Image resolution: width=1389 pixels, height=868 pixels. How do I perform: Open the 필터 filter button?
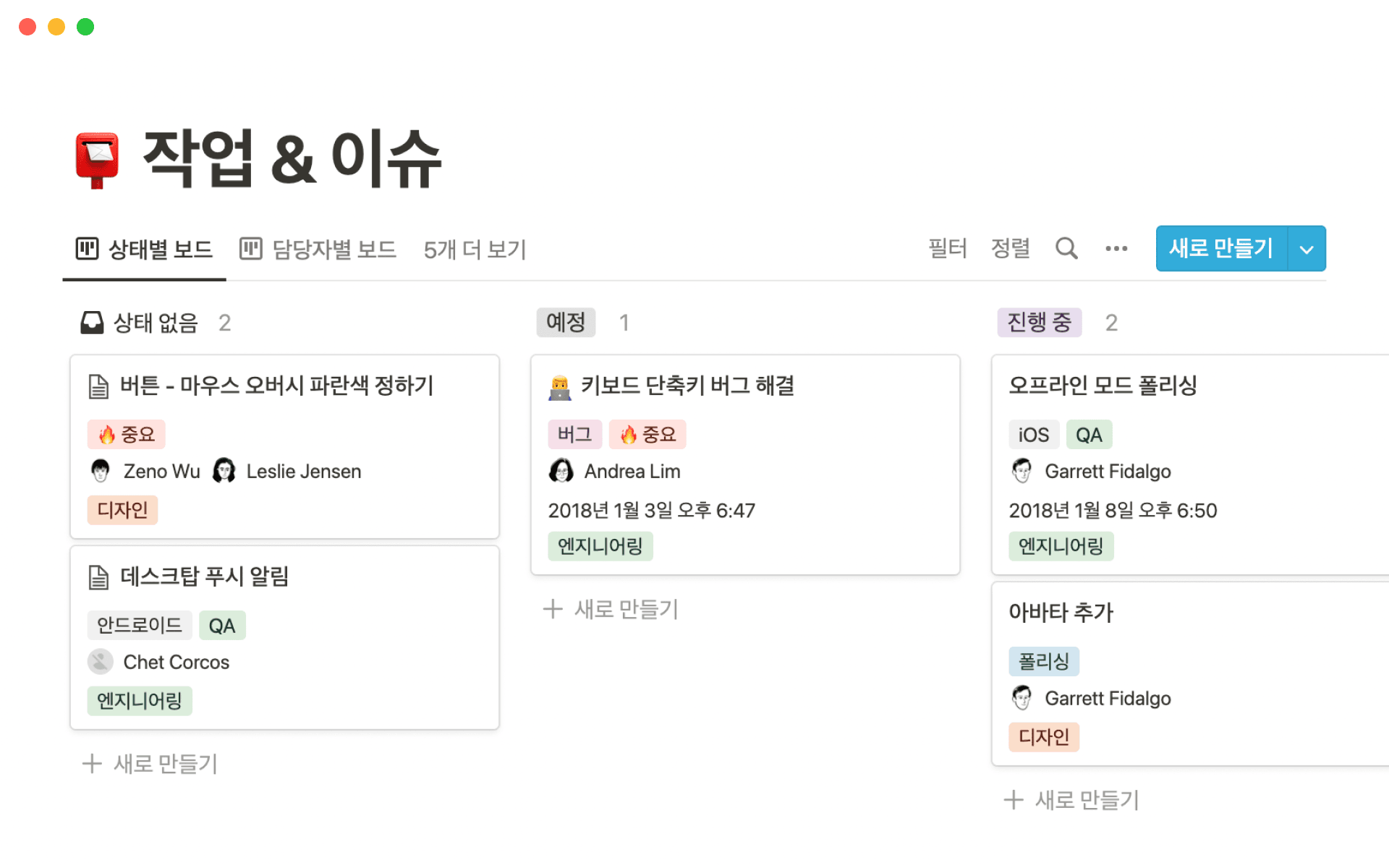[947, 249]
